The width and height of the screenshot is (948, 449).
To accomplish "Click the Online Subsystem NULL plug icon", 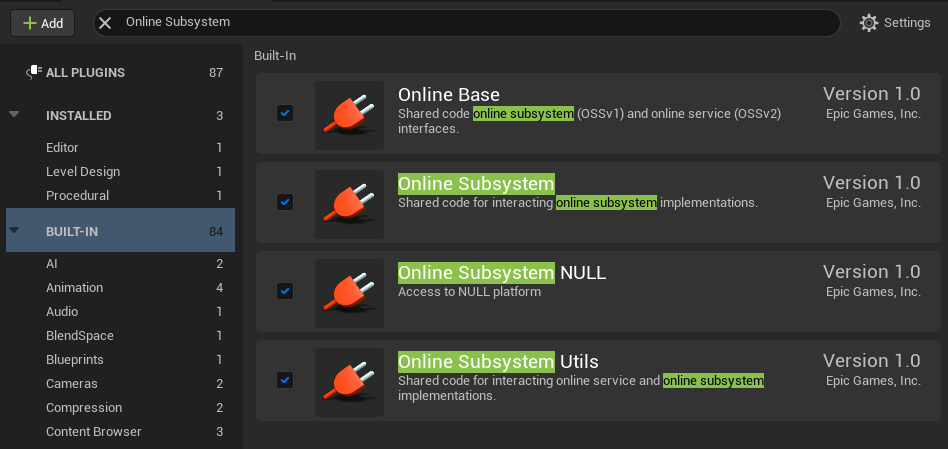I will click(349, 293).
